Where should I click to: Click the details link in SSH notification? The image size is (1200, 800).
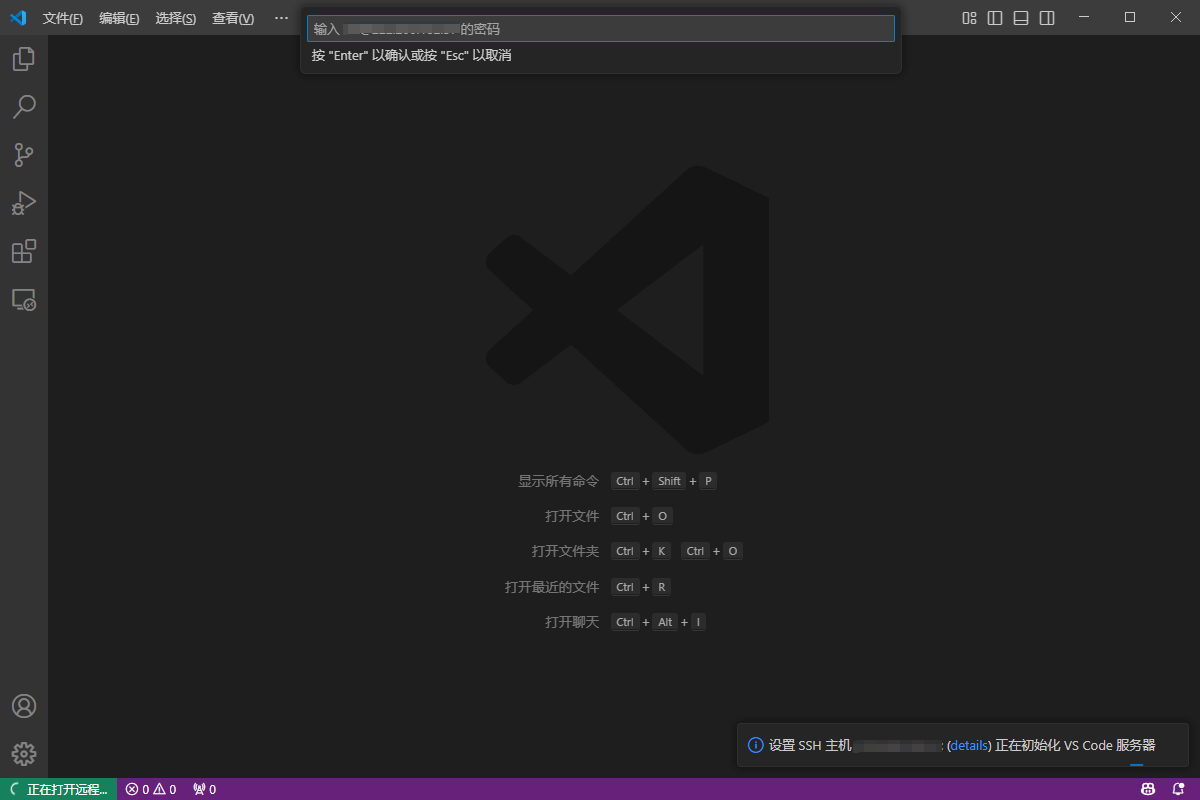pyautogui.click(x=969, y=745)
